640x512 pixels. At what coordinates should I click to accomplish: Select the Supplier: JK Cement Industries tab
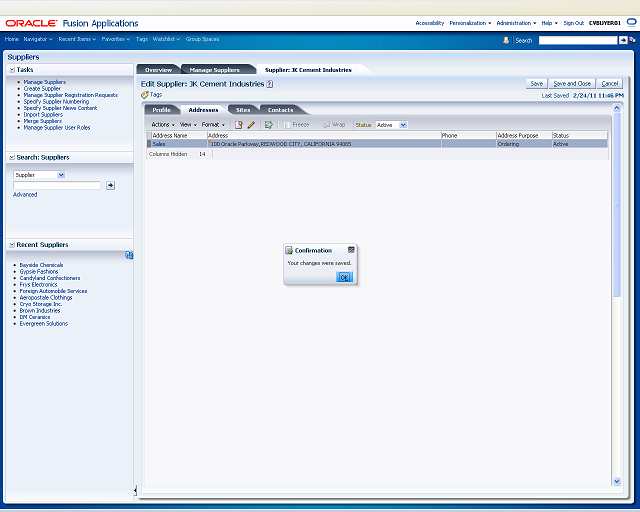[x=308, y=70]
